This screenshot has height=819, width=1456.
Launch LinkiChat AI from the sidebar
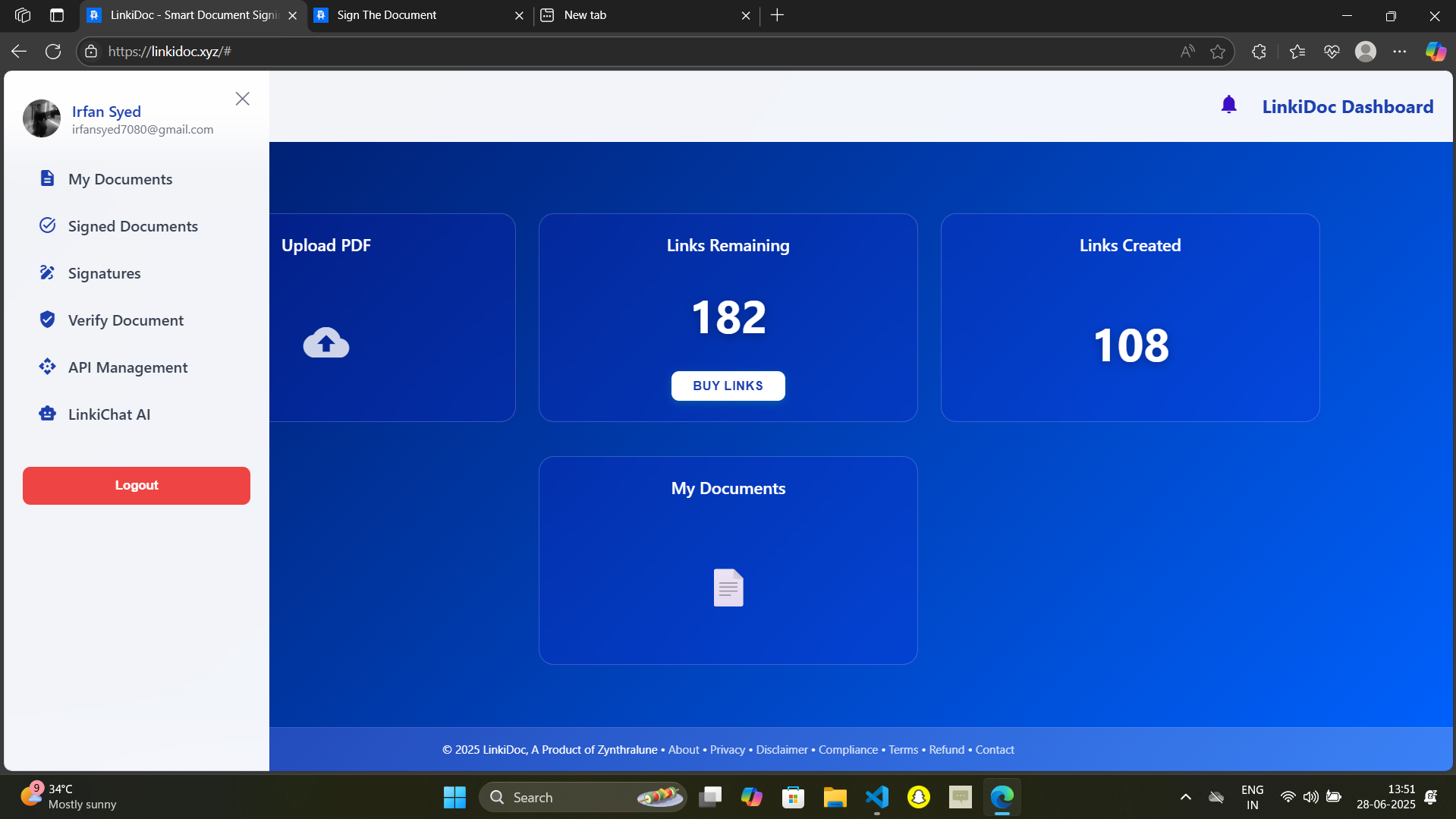[109, 414]
